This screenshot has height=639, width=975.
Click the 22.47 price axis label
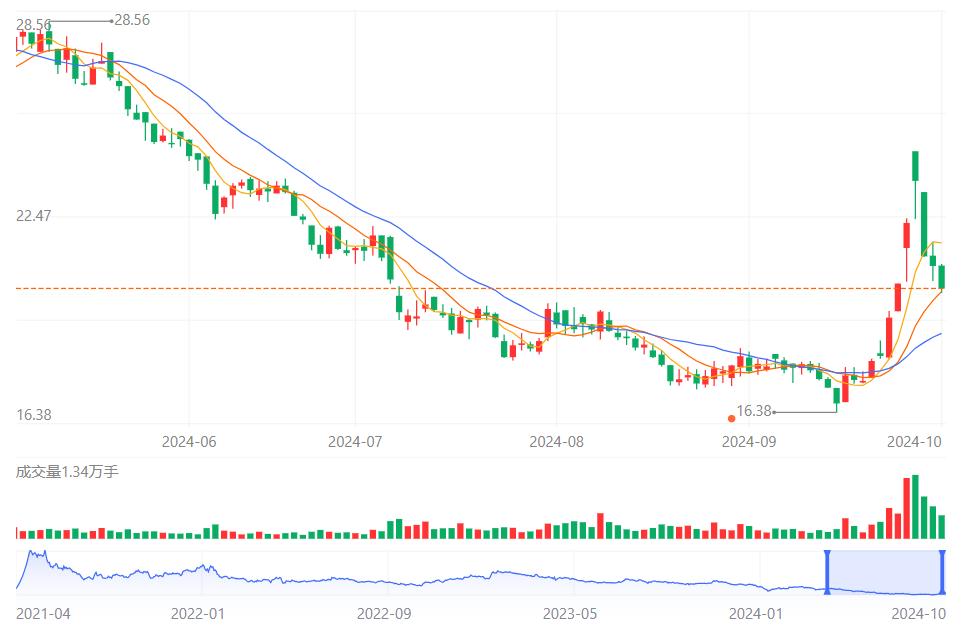[x=34, y=216]
